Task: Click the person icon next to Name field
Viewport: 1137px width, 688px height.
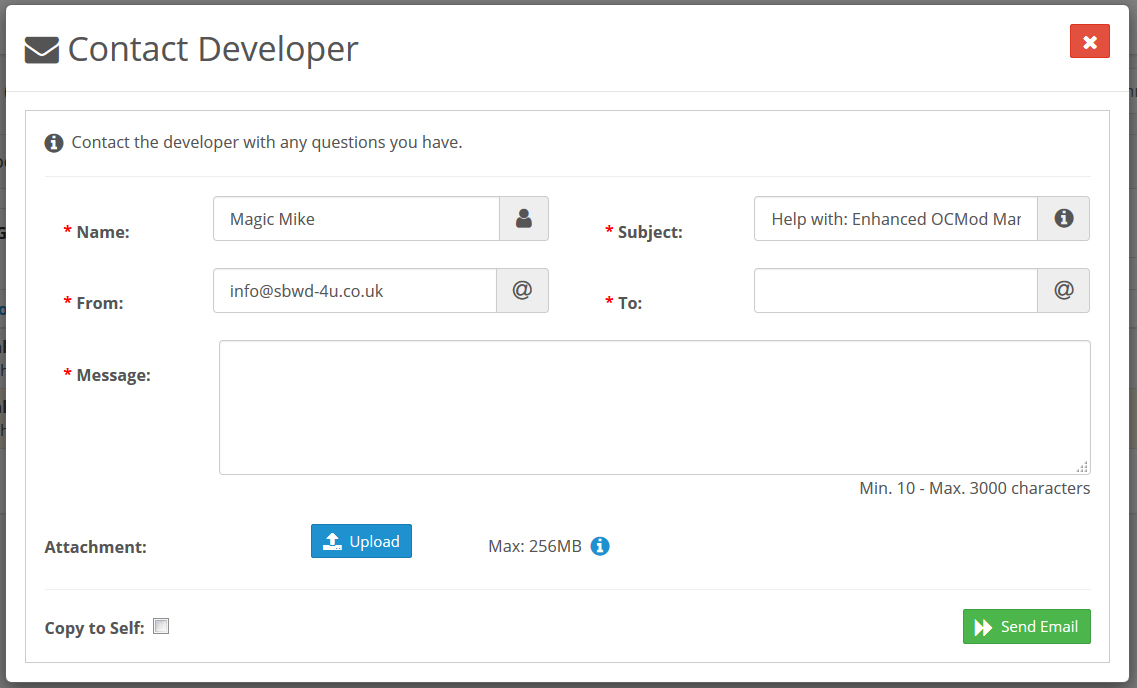Action: (524, 218)
